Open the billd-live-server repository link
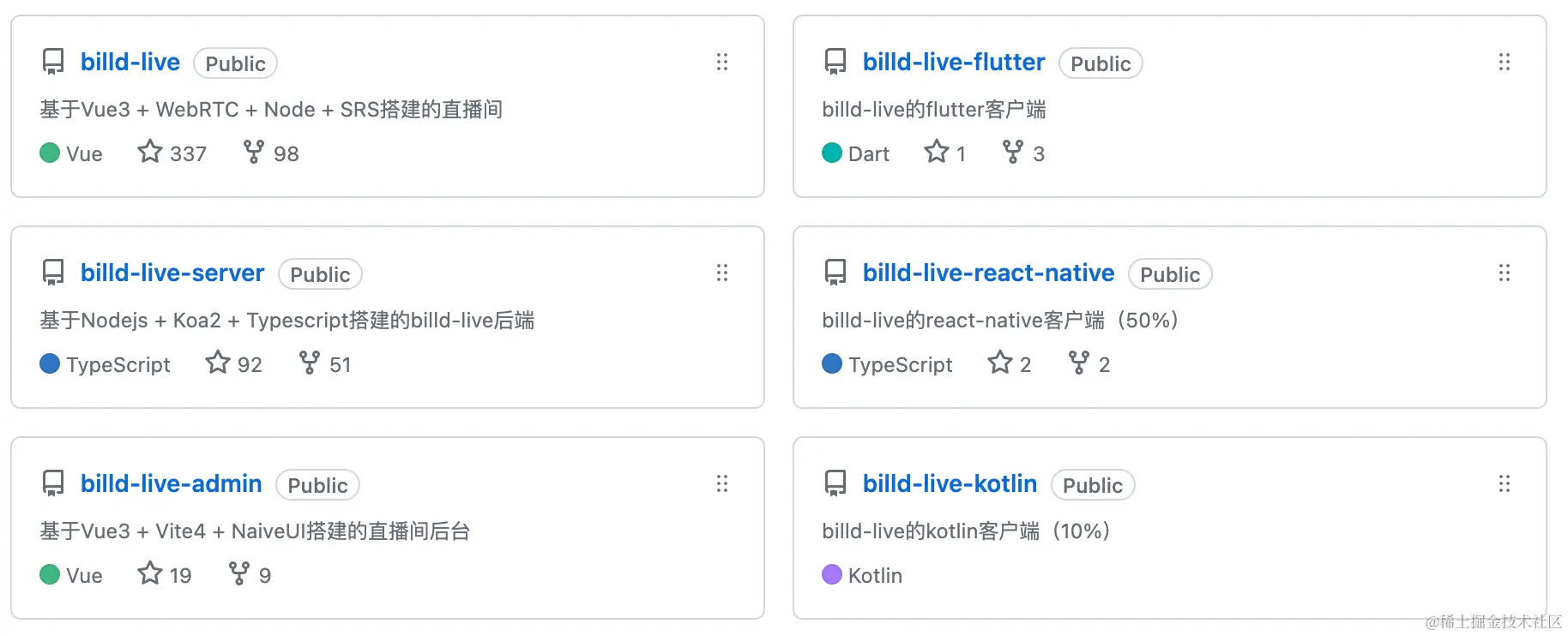 172,273
